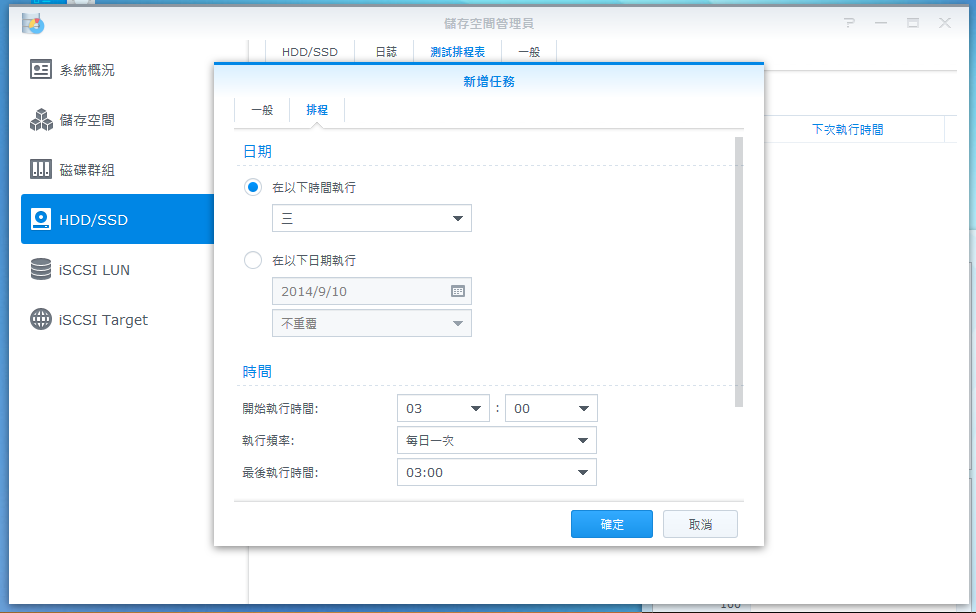Click the 確定 confirm button

click(612, 524)
